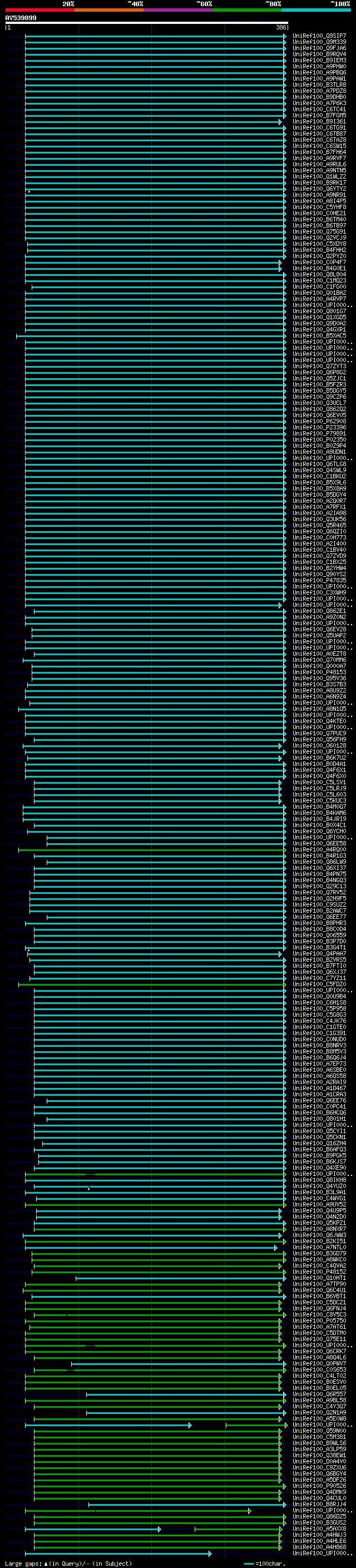This screenshot has width=356, height=1568.
Task: Select hit label UniRef100_B9RK17
Action: (x=319, y=182)
